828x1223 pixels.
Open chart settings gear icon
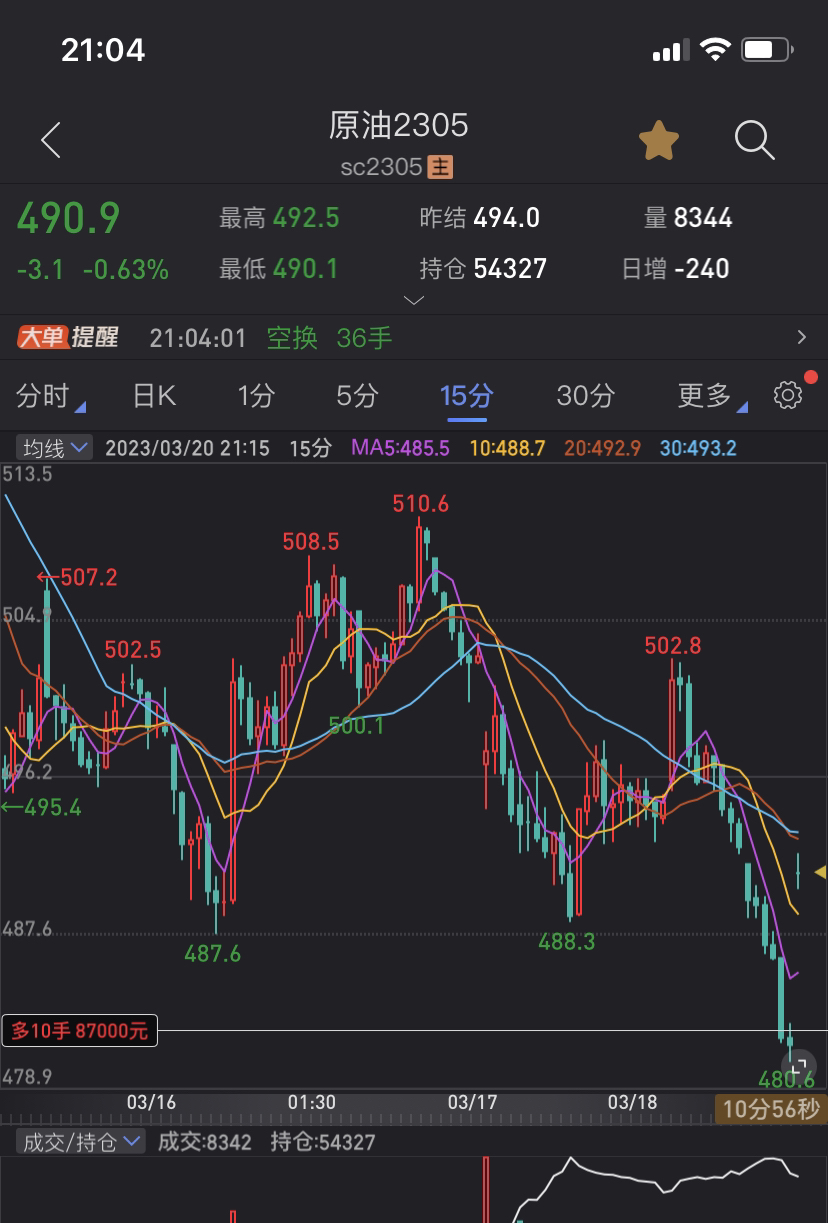point(788,396)
